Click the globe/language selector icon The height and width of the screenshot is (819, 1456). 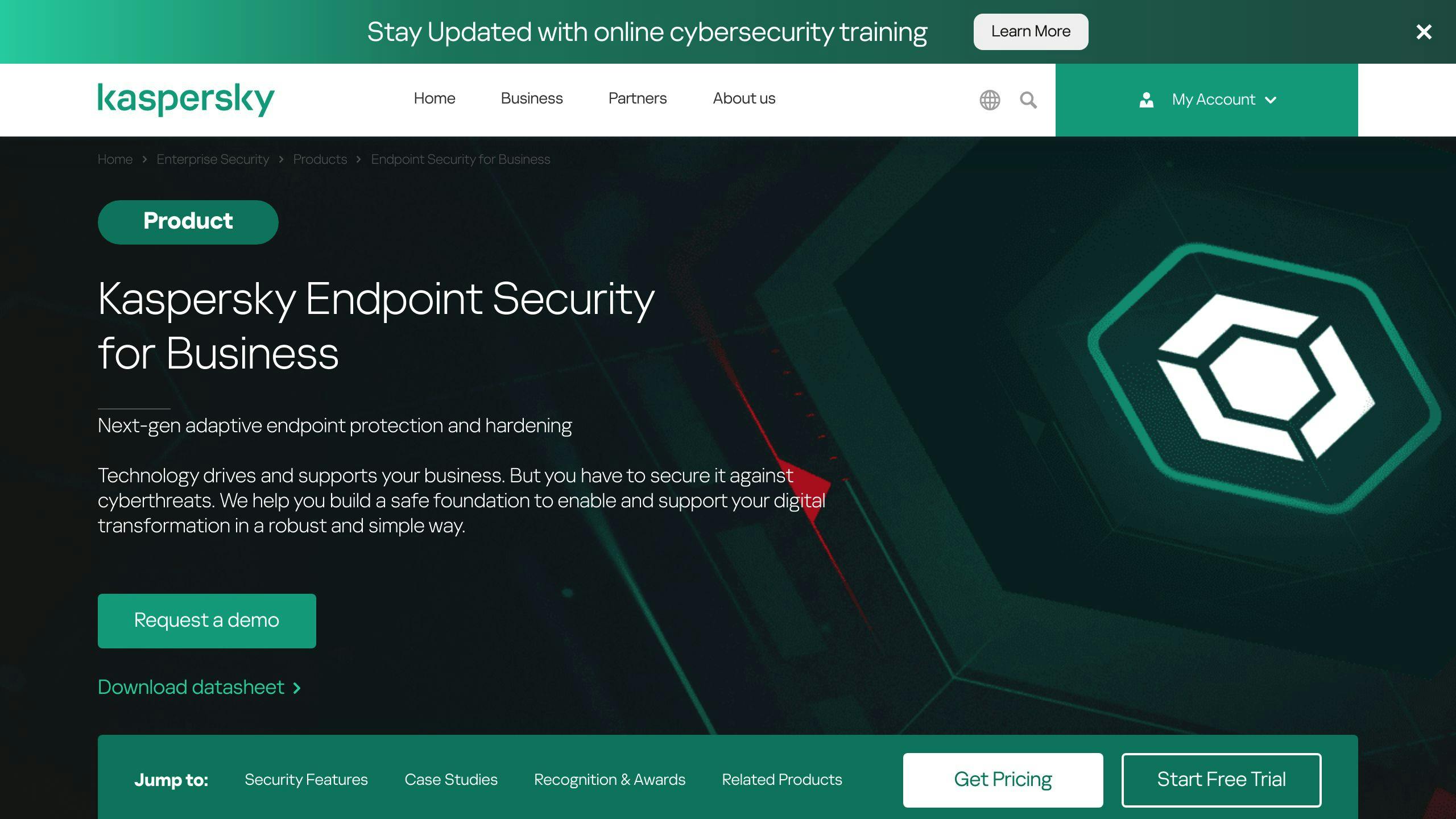tap(990, 99)
